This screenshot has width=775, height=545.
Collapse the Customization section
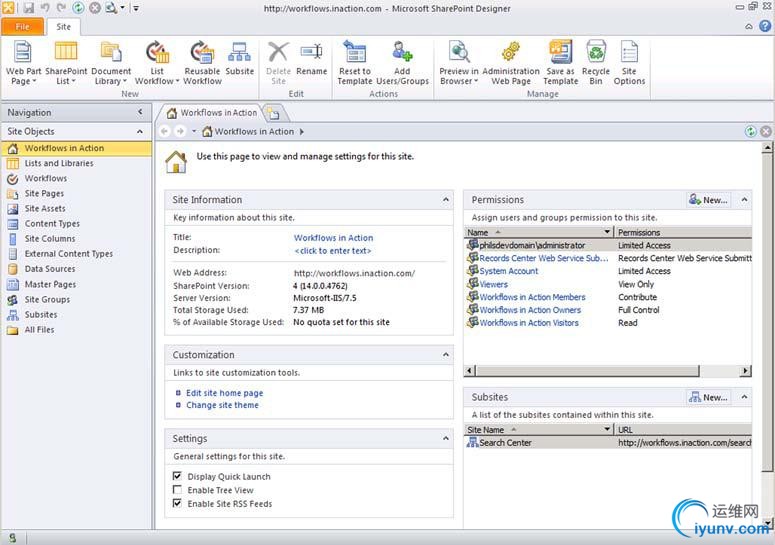(x=446, y=355)
